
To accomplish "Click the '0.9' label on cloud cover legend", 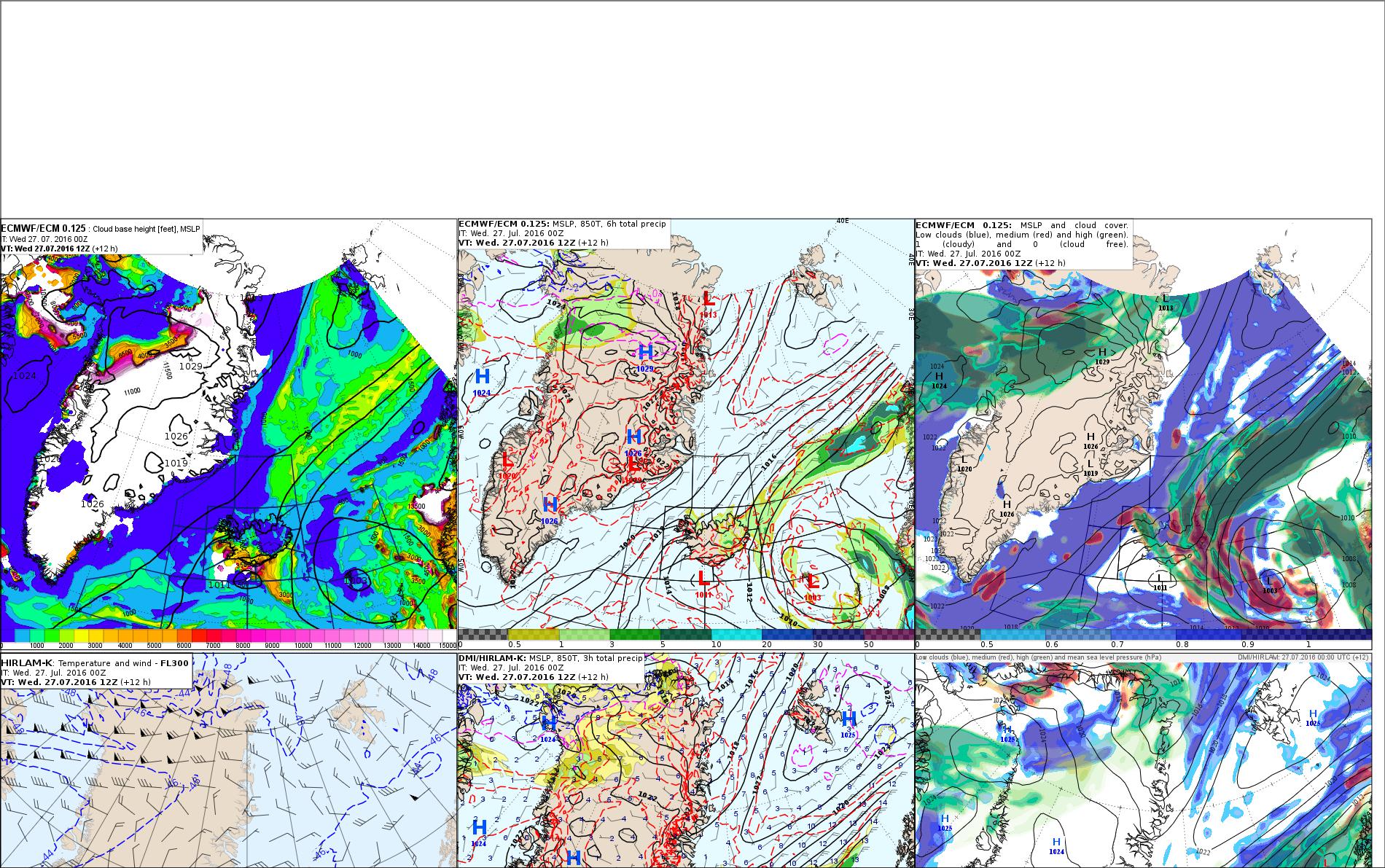I will click(x=1246, y=645).
